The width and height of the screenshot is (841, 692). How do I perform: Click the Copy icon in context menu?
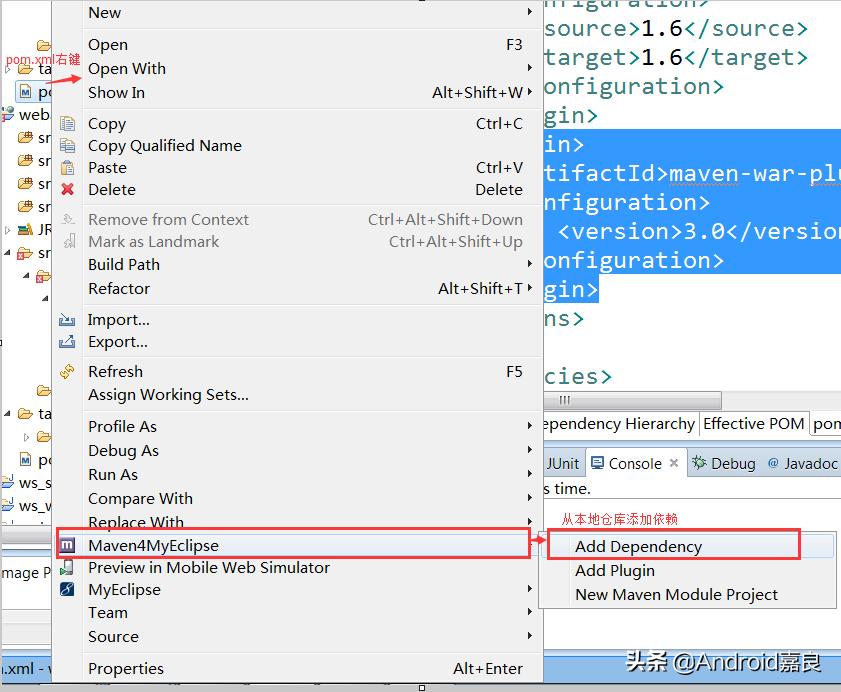[x=67, y=124]
